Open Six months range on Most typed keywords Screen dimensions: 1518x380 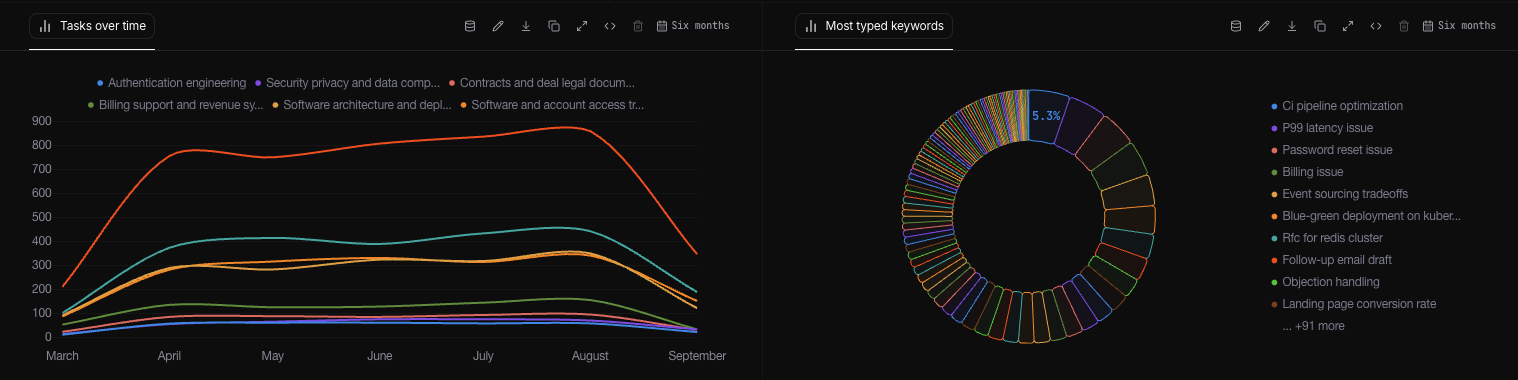tap(1459, 26)
